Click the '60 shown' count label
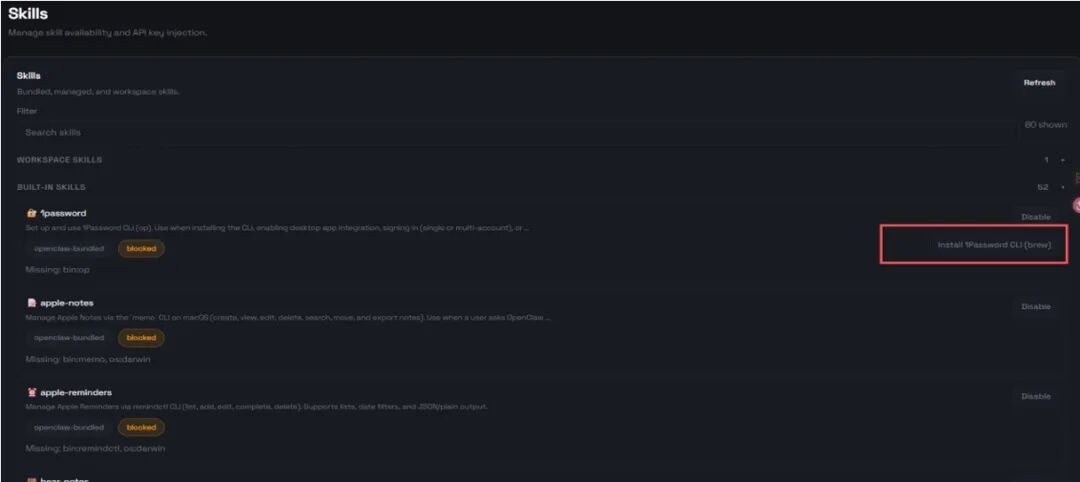Screen dimensions: 1080x482 click(1046, 125)
